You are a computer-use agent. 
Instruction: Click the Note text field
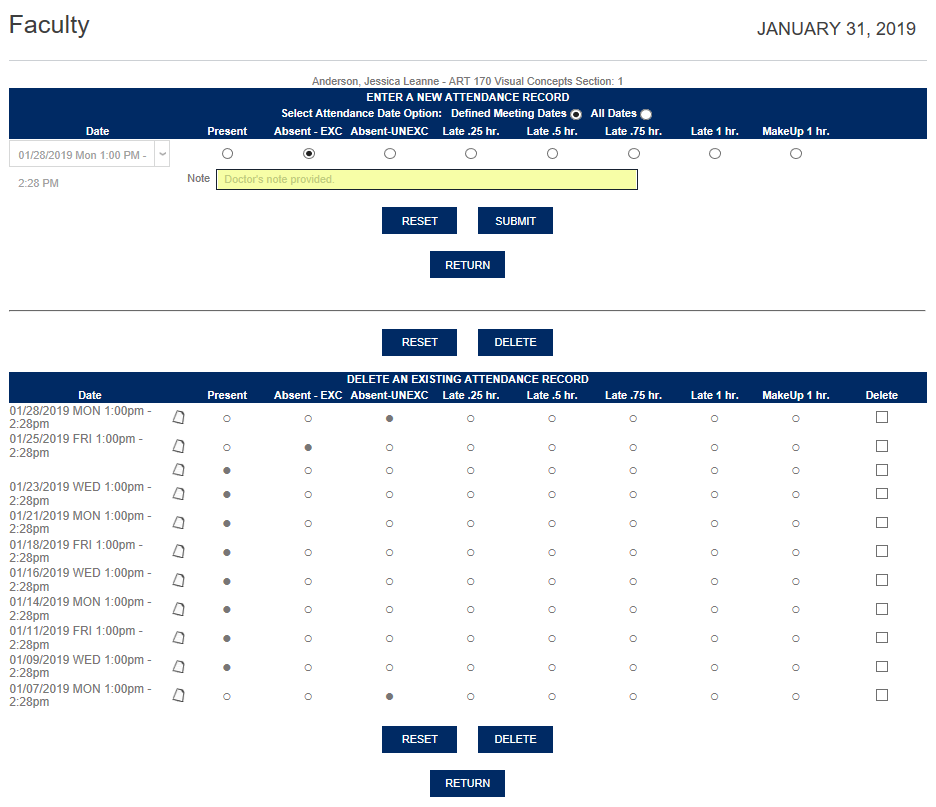tap(427, 180)
